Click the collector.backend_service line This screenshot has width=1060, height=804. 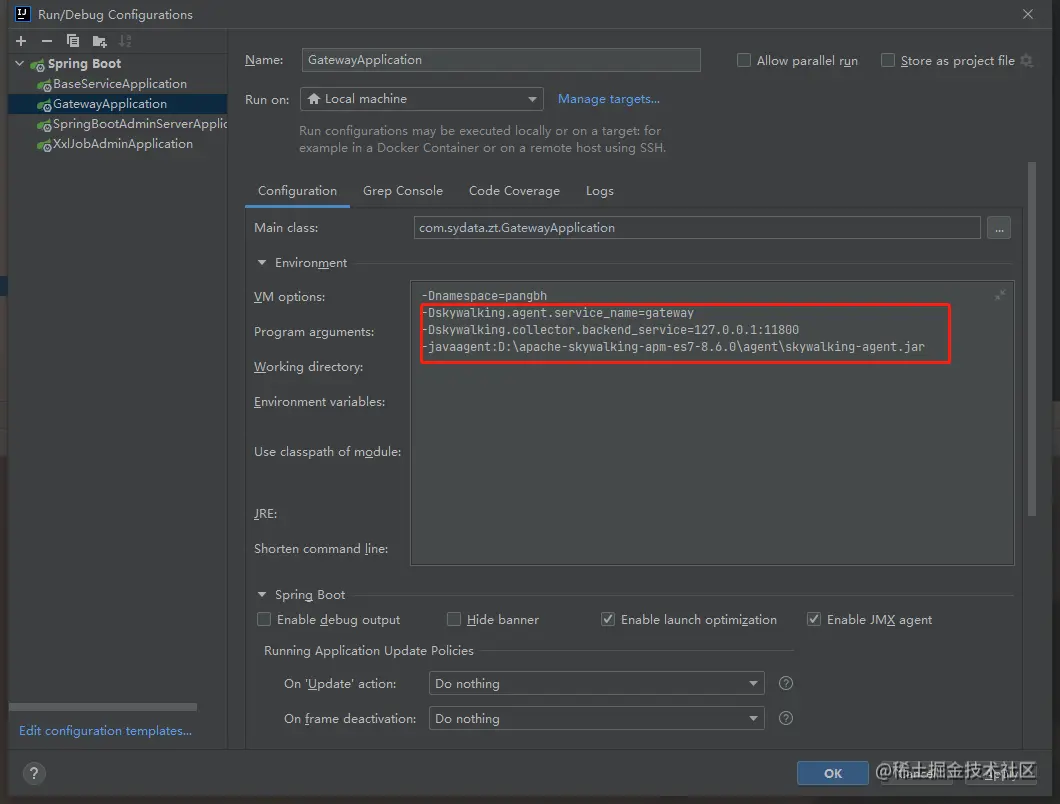coord(610,330)
